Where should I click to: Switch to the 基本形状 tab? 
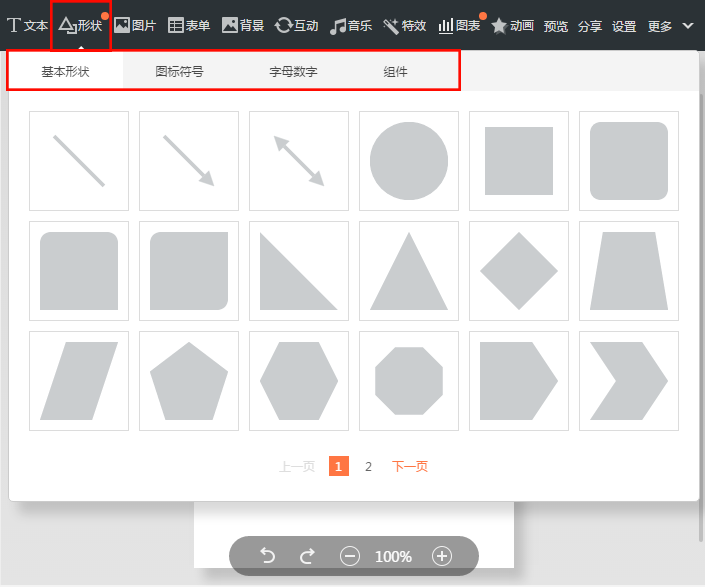pos(66,71)
